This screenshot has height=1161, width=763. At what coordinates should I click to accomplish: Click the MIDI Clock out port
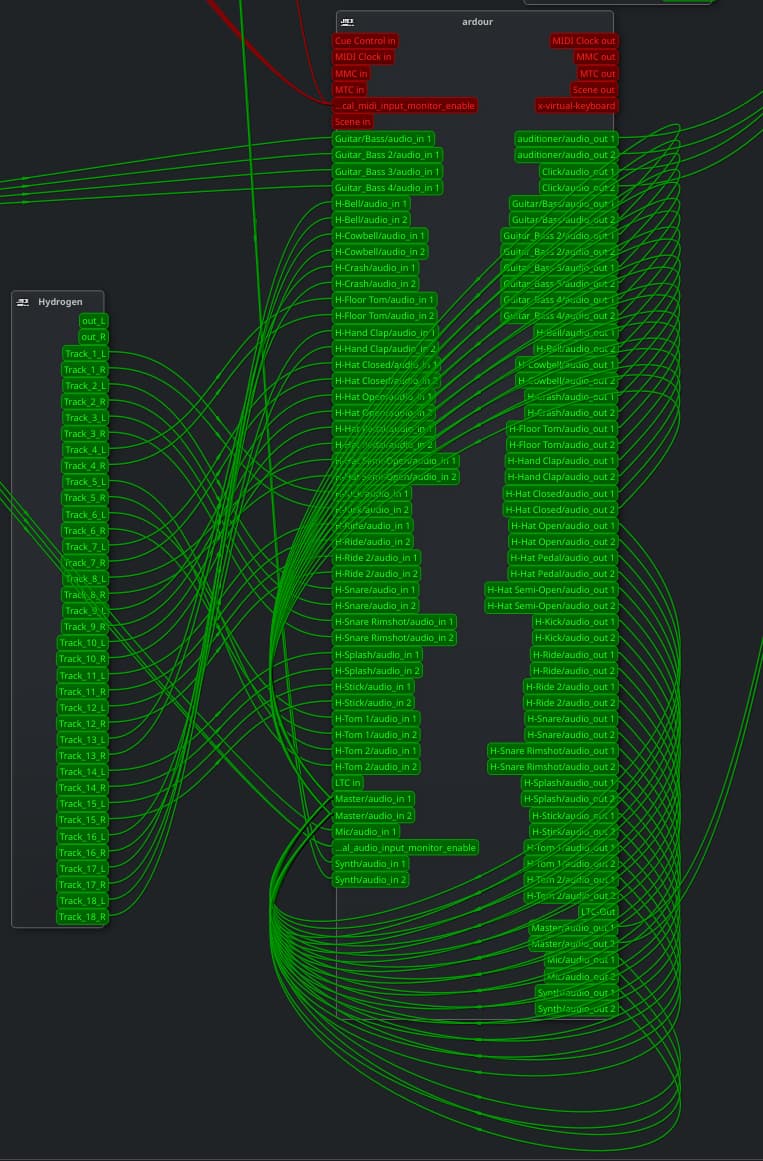click(584, 41)
